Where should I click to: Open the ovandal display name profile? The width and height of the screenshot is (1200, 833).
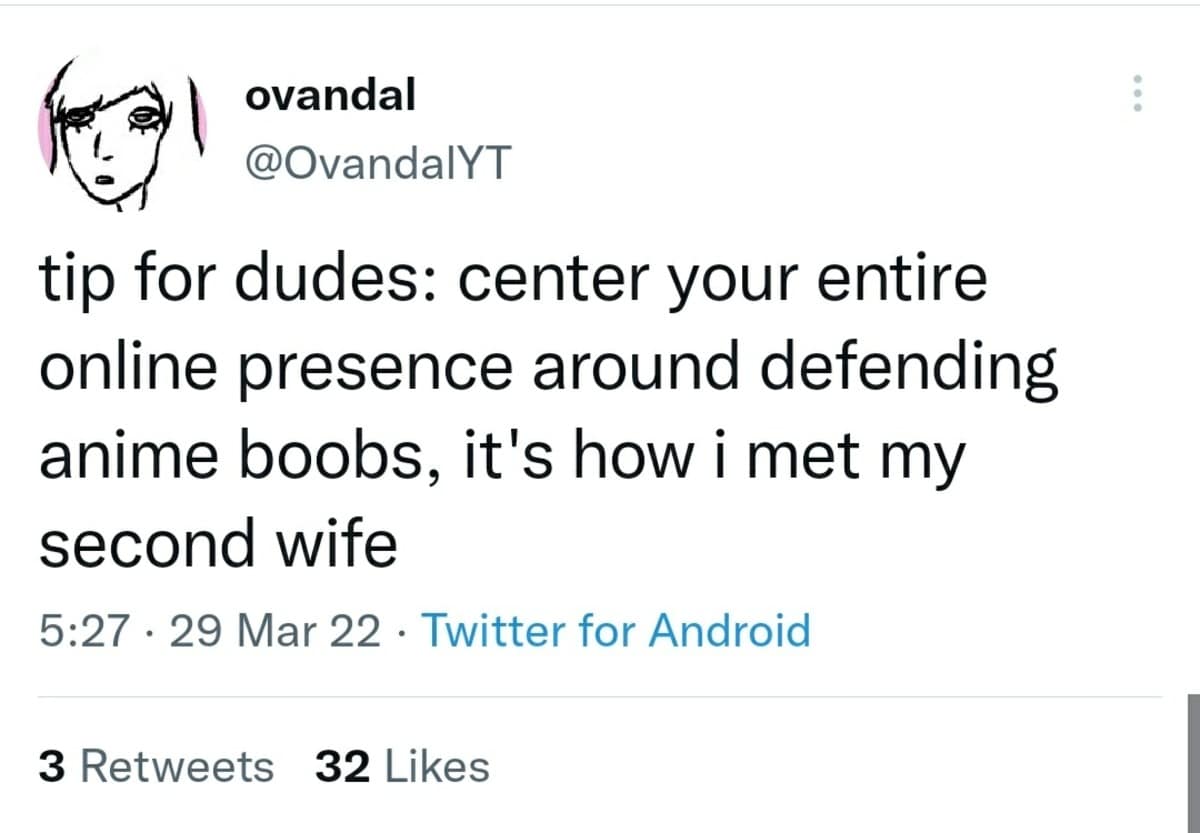[329, 95]
